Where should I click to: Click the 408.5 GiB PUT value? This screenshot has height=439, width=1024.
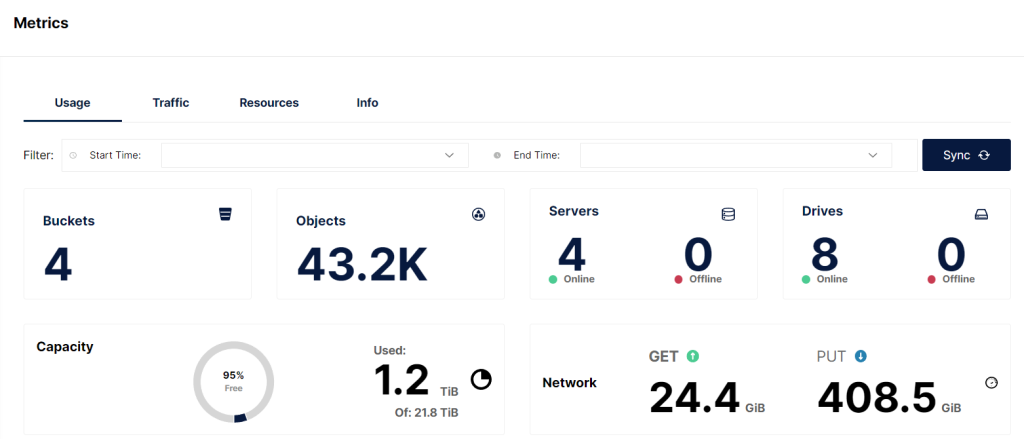[x=889, y=398]
